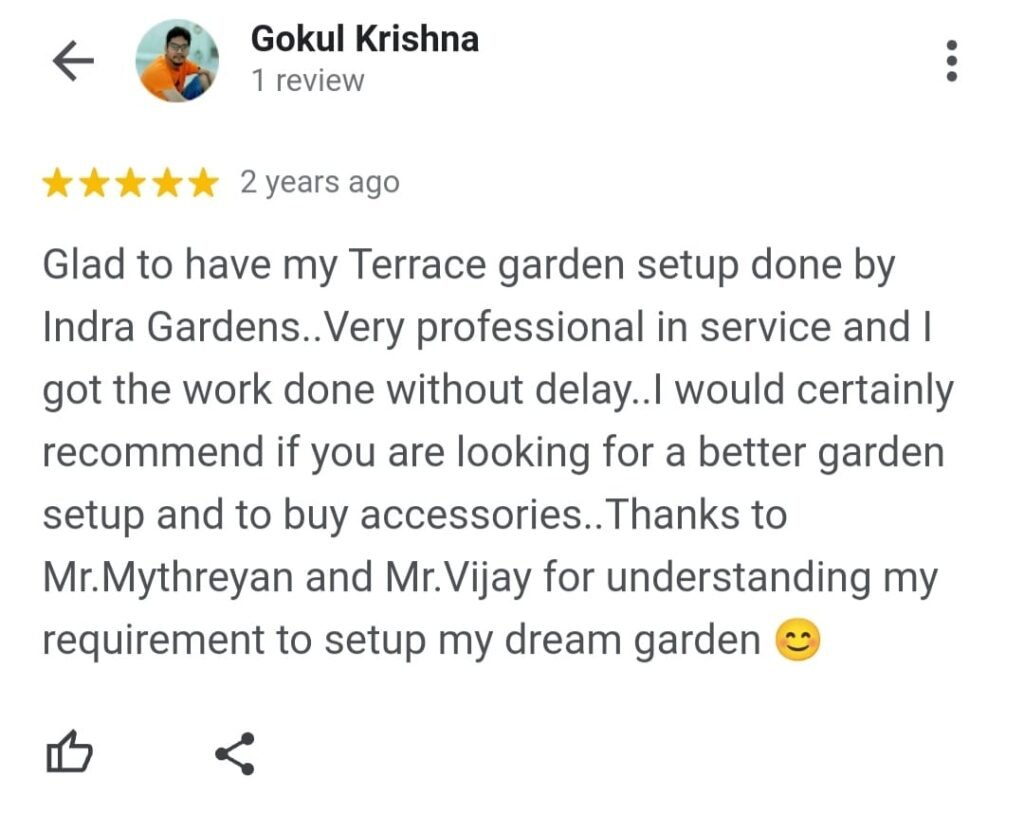Select the second yellow rating star
Viewport: 1024px width, 814px height.
pyautogui.click(x=94, y=183)
